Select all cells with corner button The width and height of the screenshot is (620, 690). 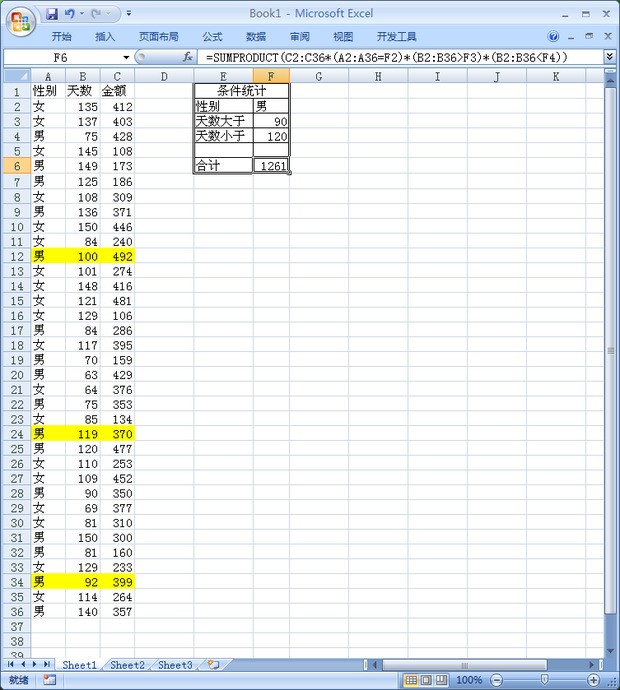pos(17,76)
